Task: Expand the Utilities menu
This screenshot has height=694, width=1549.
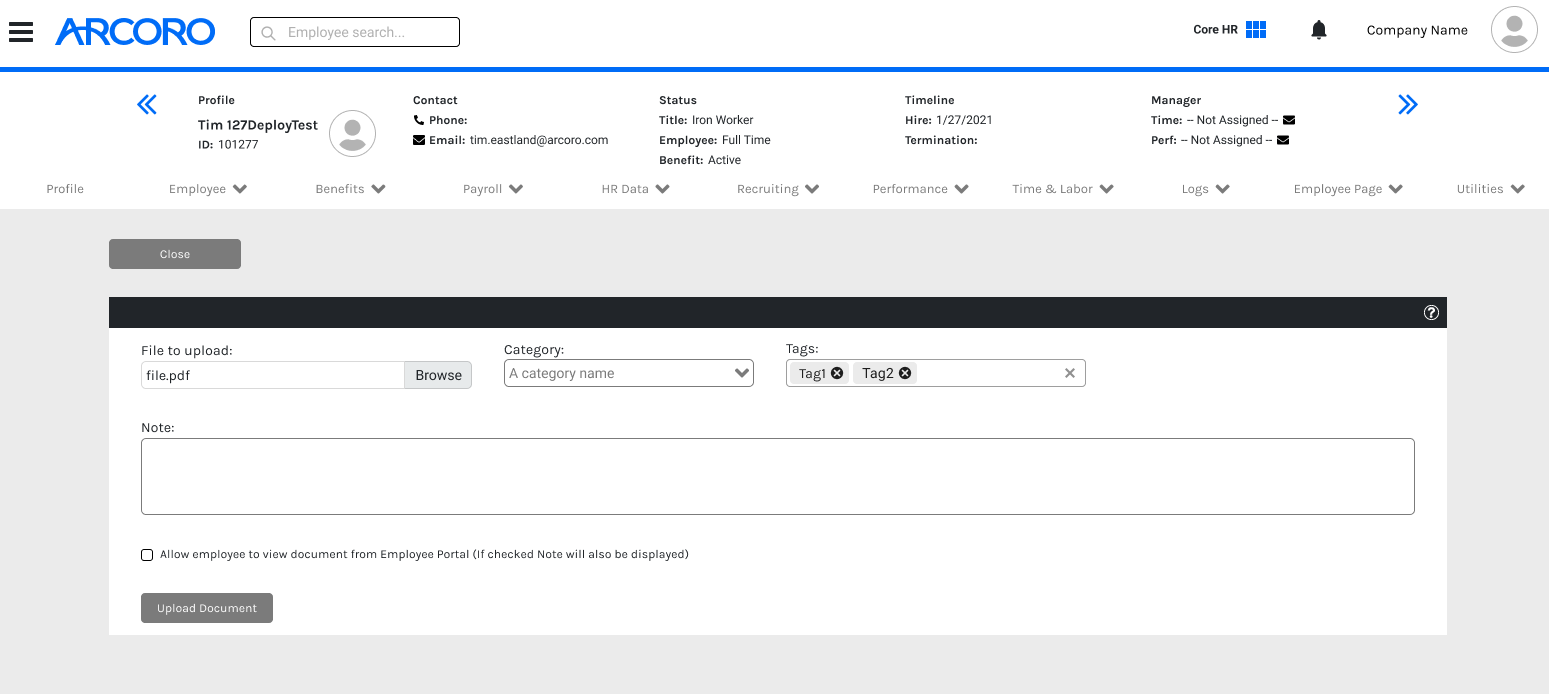Action: pos(1490,189)
